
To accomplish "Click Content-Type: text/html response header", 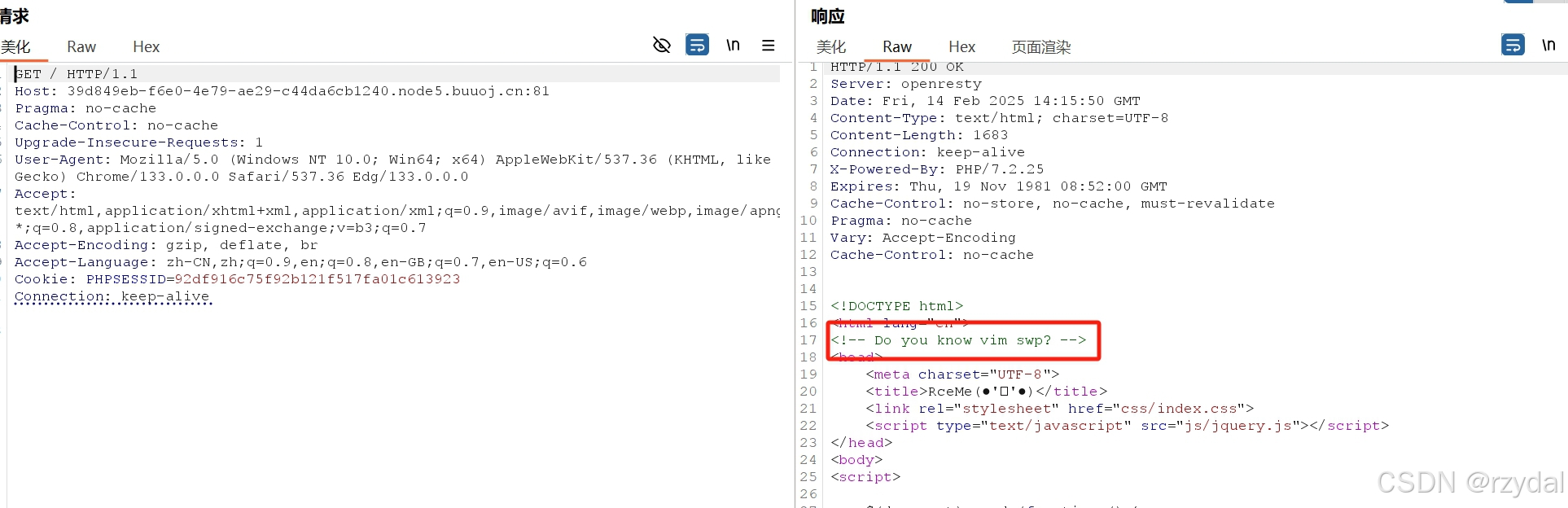I will pyautogui.click(x=999, y=118).
